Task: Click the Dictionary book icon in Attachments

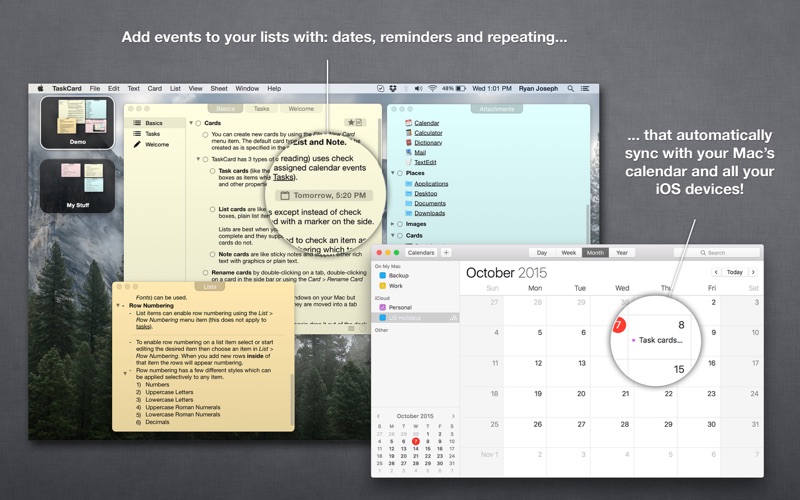Action: [x=409, y=142]
